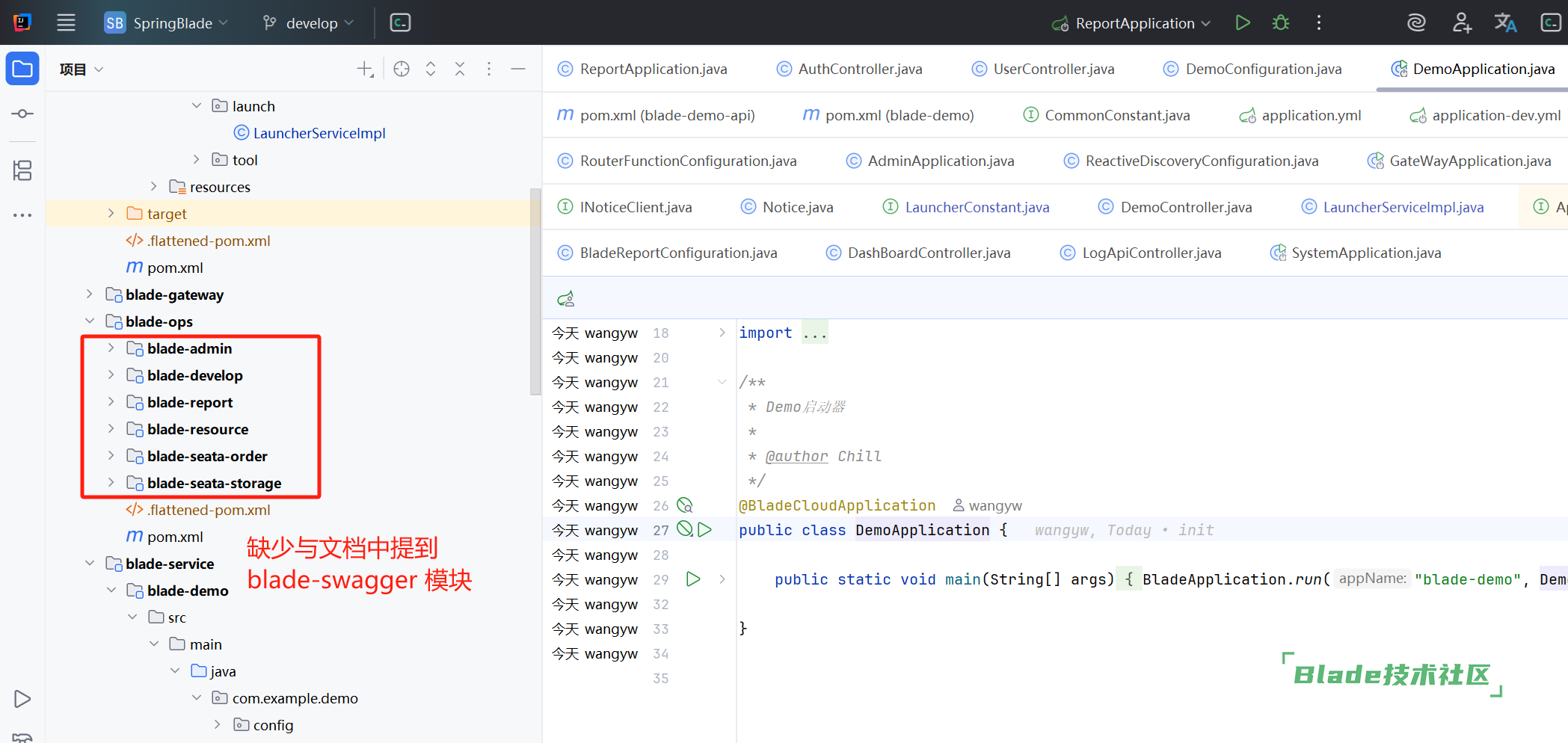The width and height of the screenshot is (1568, 743).
Task: Click the project tree vertical scrollbar
Action: 535,292
